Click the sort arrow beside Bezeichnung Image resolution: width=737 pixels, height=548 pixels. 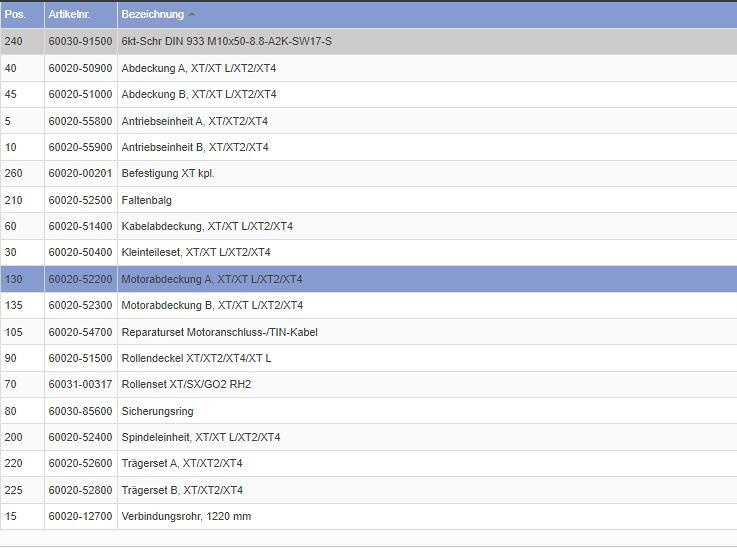pos(192,15)
